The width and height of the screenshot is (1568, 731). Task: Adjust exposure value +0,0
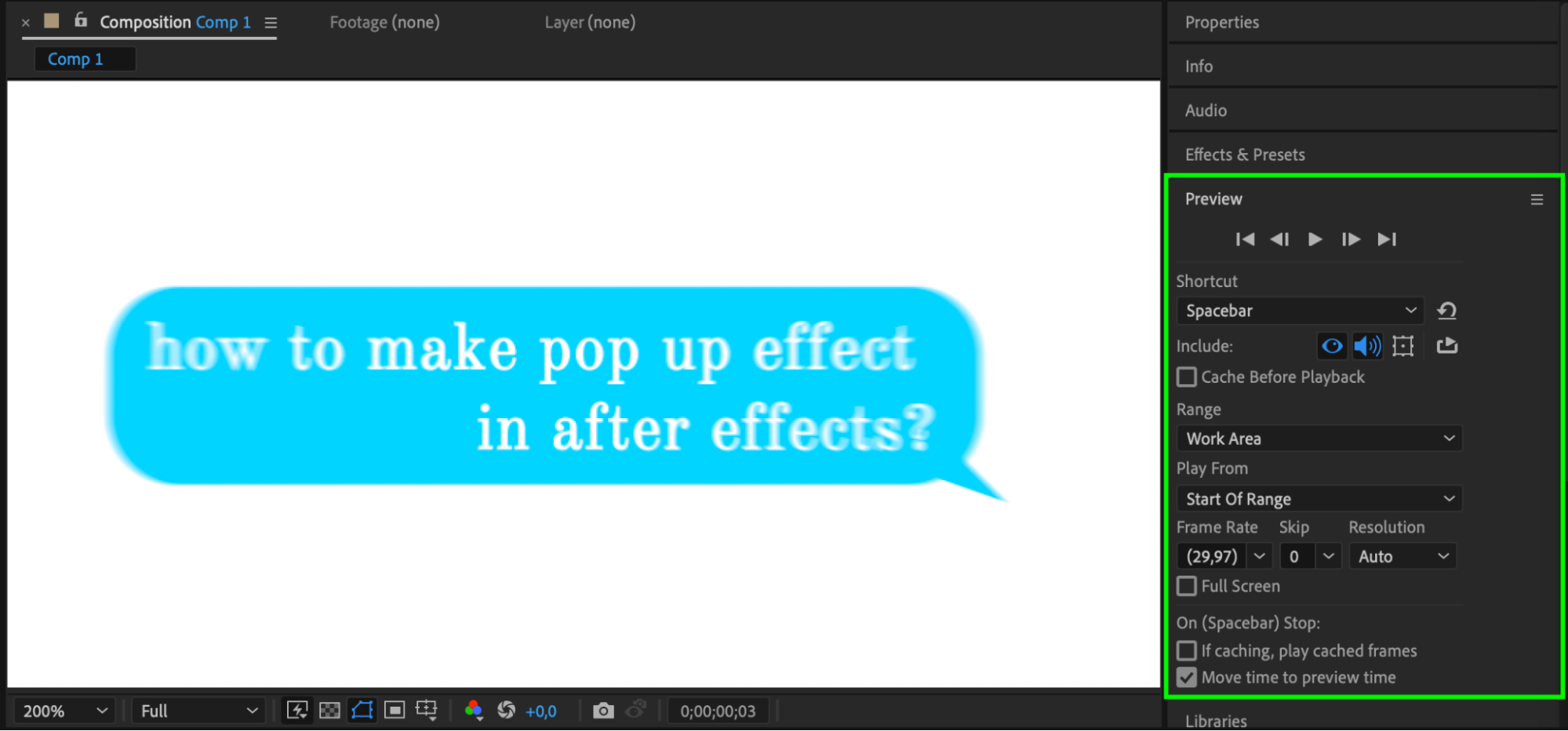coord(541,711)
